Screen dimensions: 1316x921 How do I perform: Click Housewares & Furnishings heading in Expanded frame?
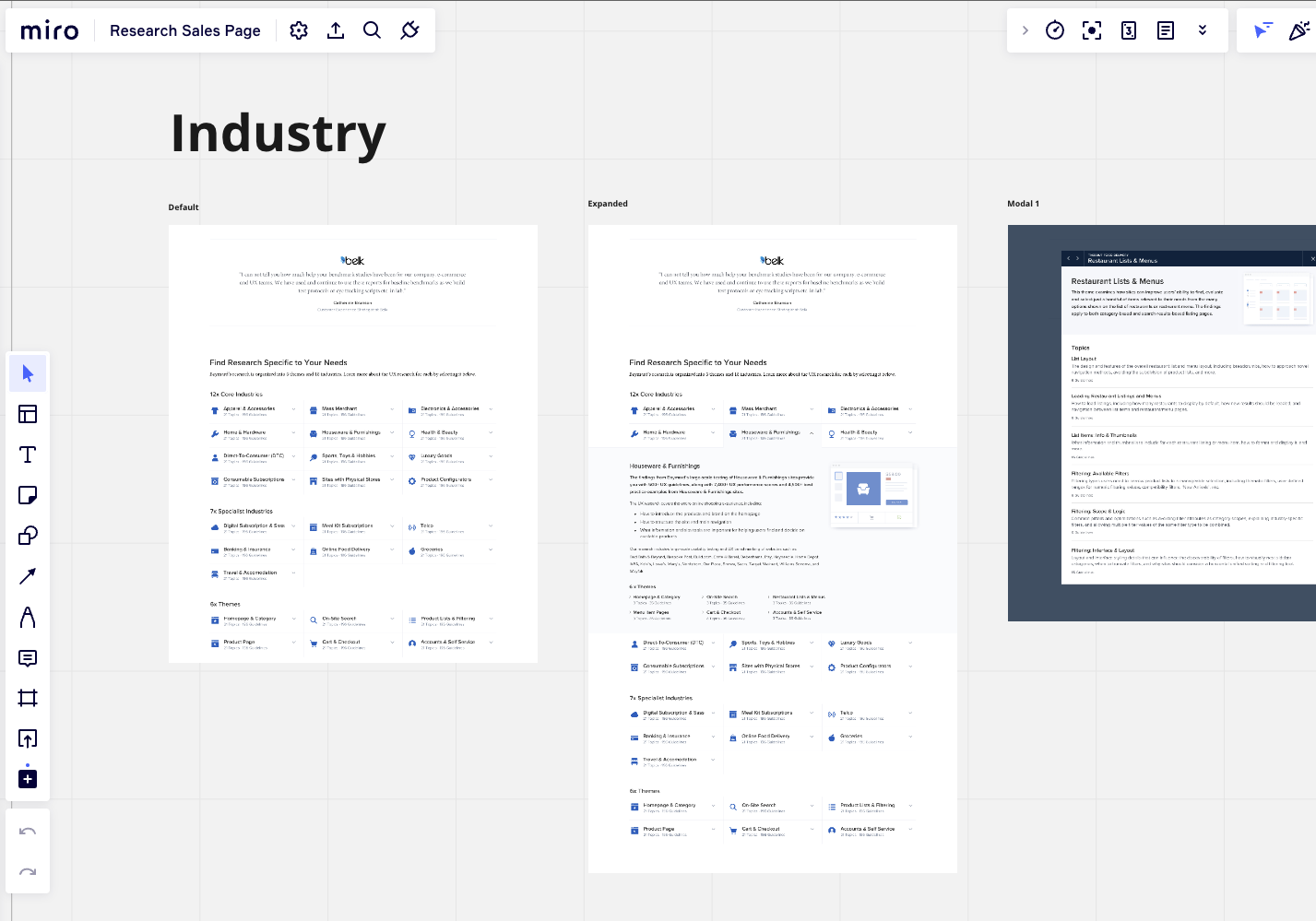click(x=665, y=466)
